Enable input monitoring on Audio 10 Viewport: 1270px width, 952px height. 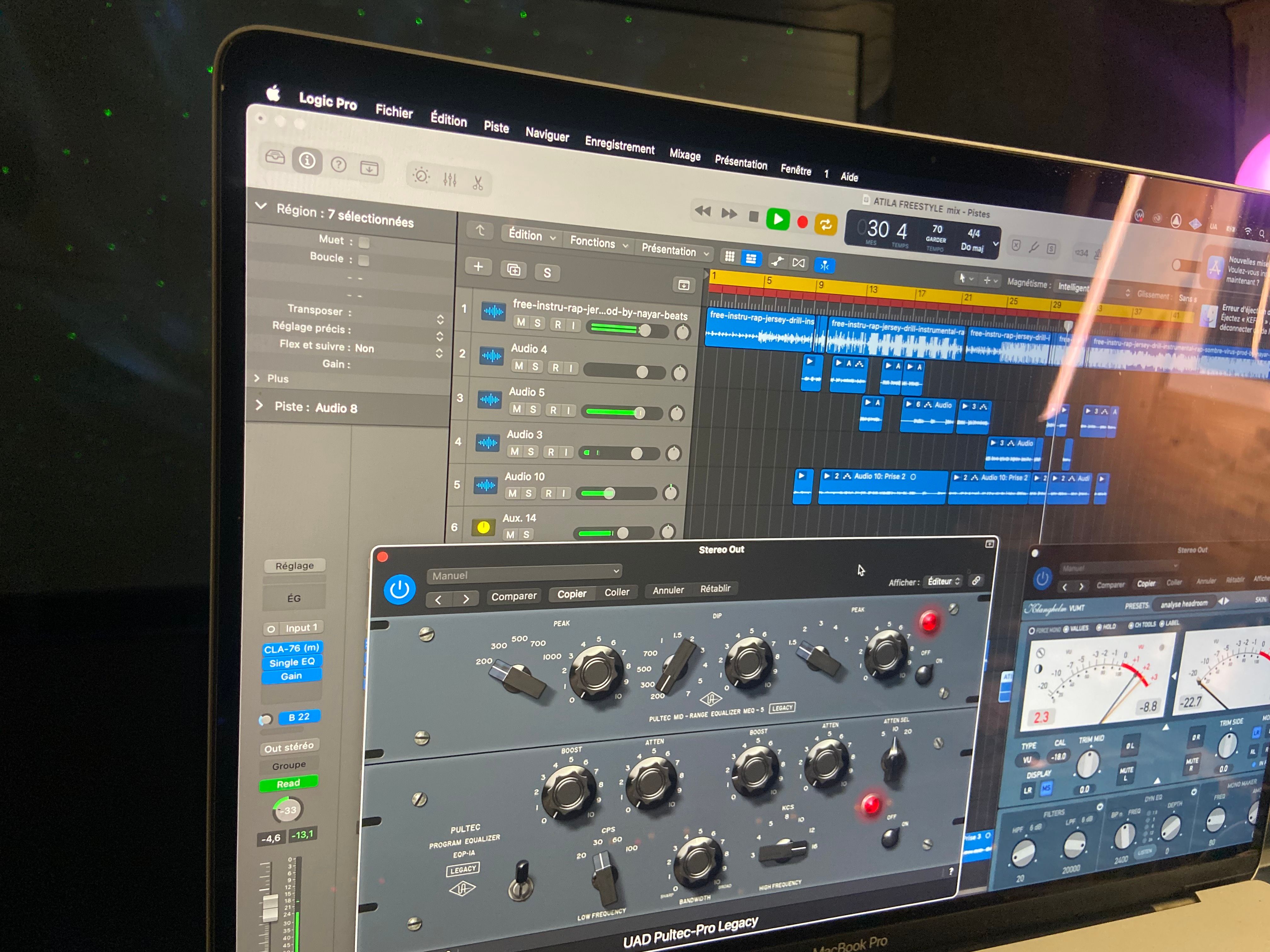tap(564, 493)
